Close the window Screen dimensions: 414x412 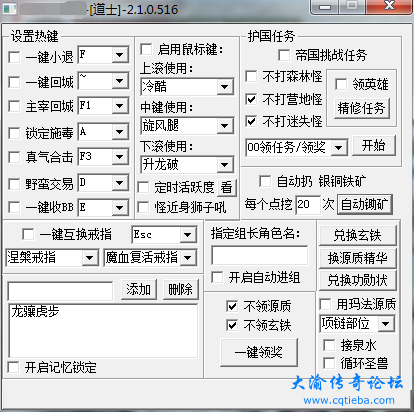click(x=389, y=7)
